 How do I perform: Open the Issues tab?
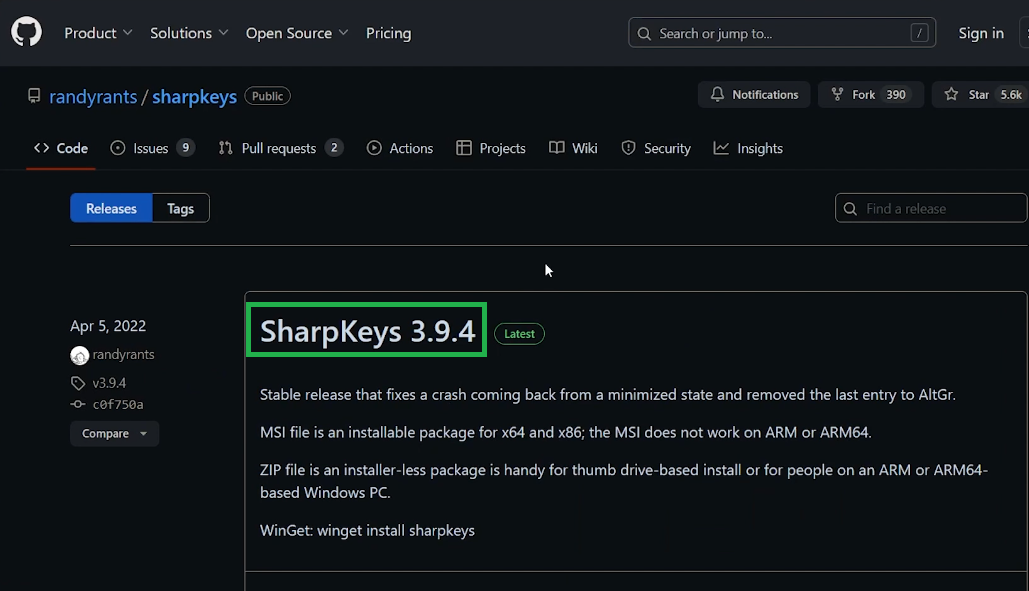(152, 148)
